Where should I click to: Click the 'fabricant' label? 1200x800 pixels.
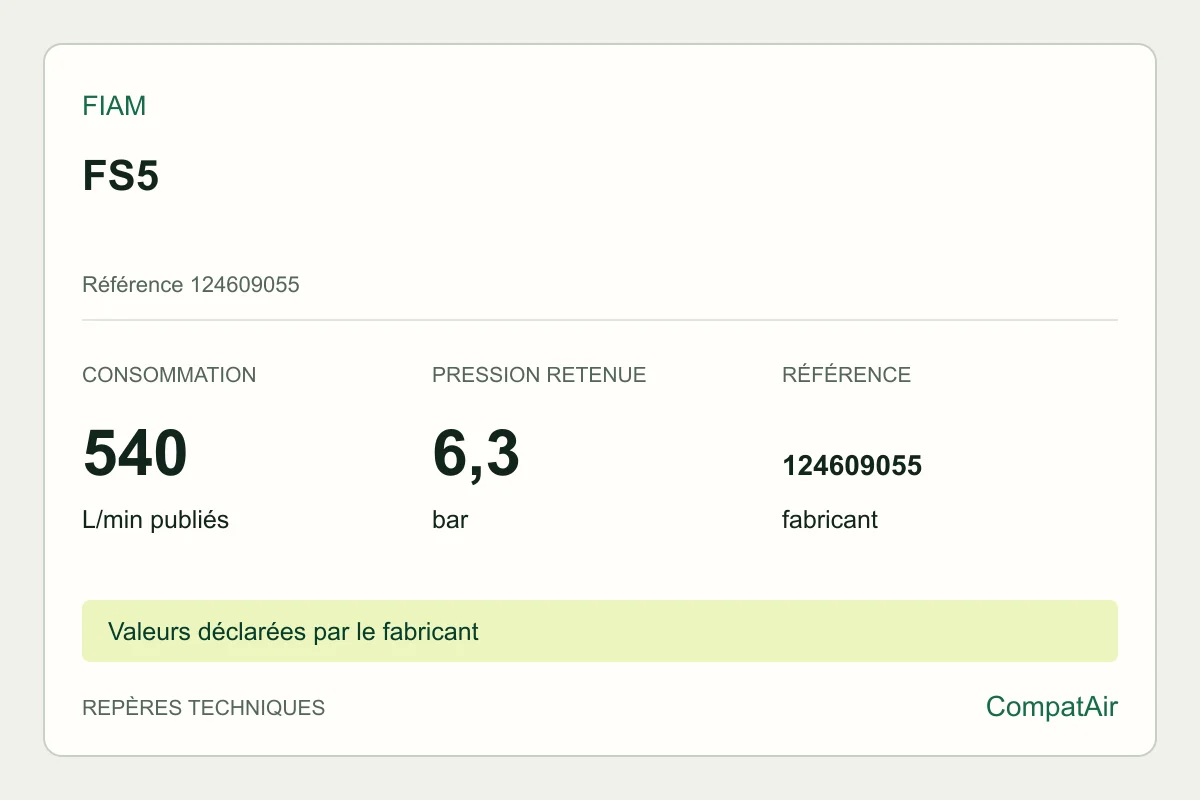[x=830, y=520]
